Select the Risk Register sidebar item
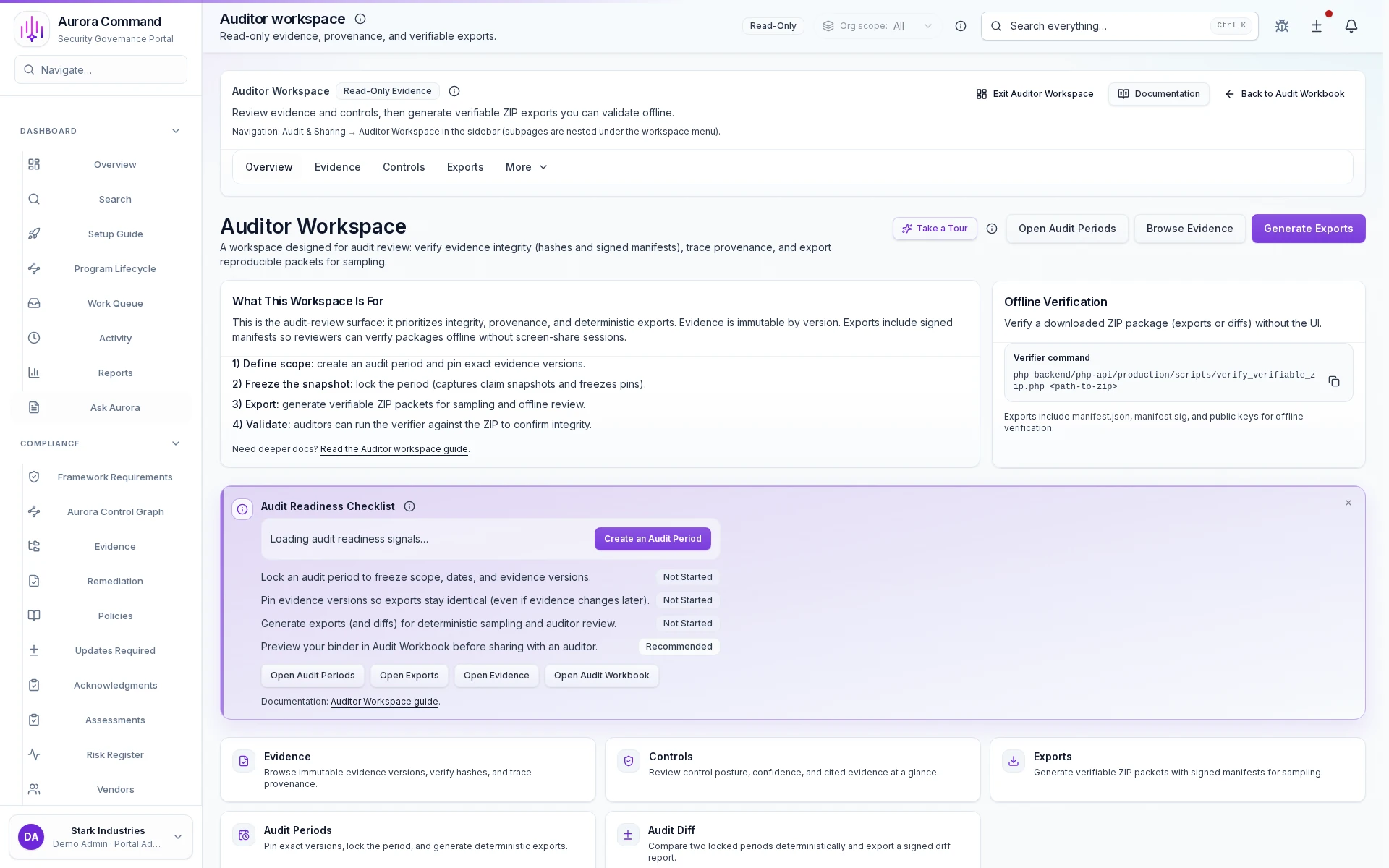The width and height of the screenshot is (1389, 868). 114,754
